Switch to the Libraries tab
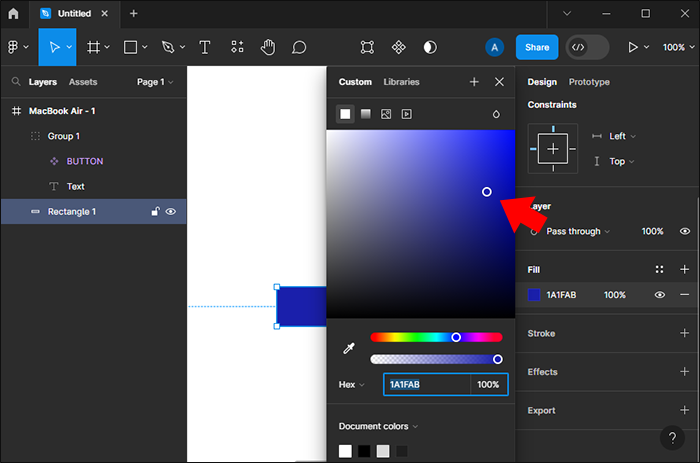Image resolution: width=700 pixels, height=463 pixels. click(x=401, y=82)
